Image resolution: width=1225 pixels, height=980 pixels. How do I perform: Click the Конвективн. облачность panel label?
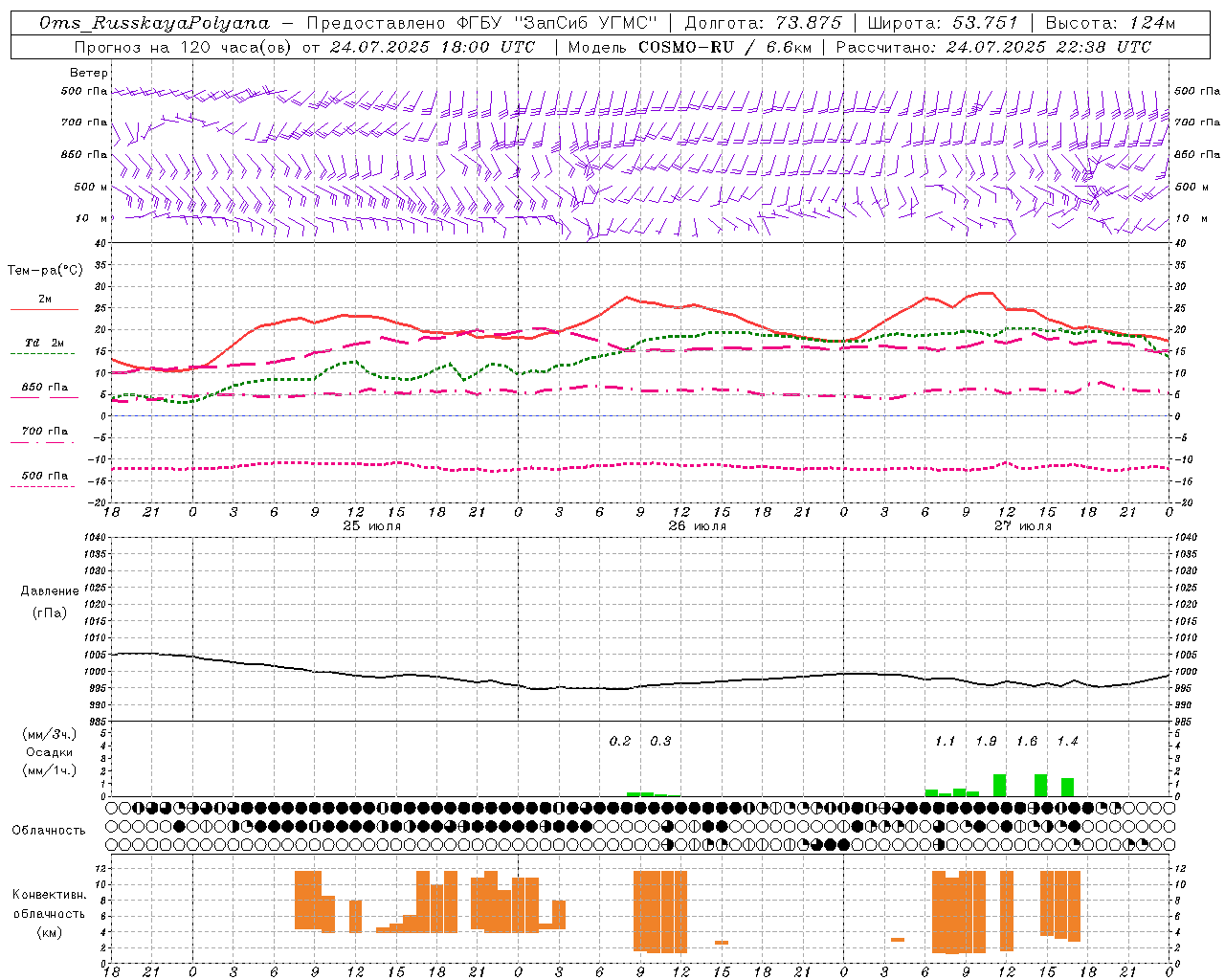coord(49,904)
